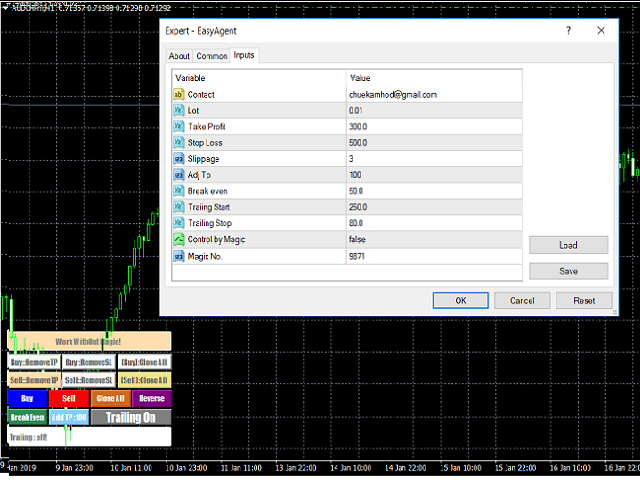
Task: Click the [Sell]:Close All button
Action: 144,380
